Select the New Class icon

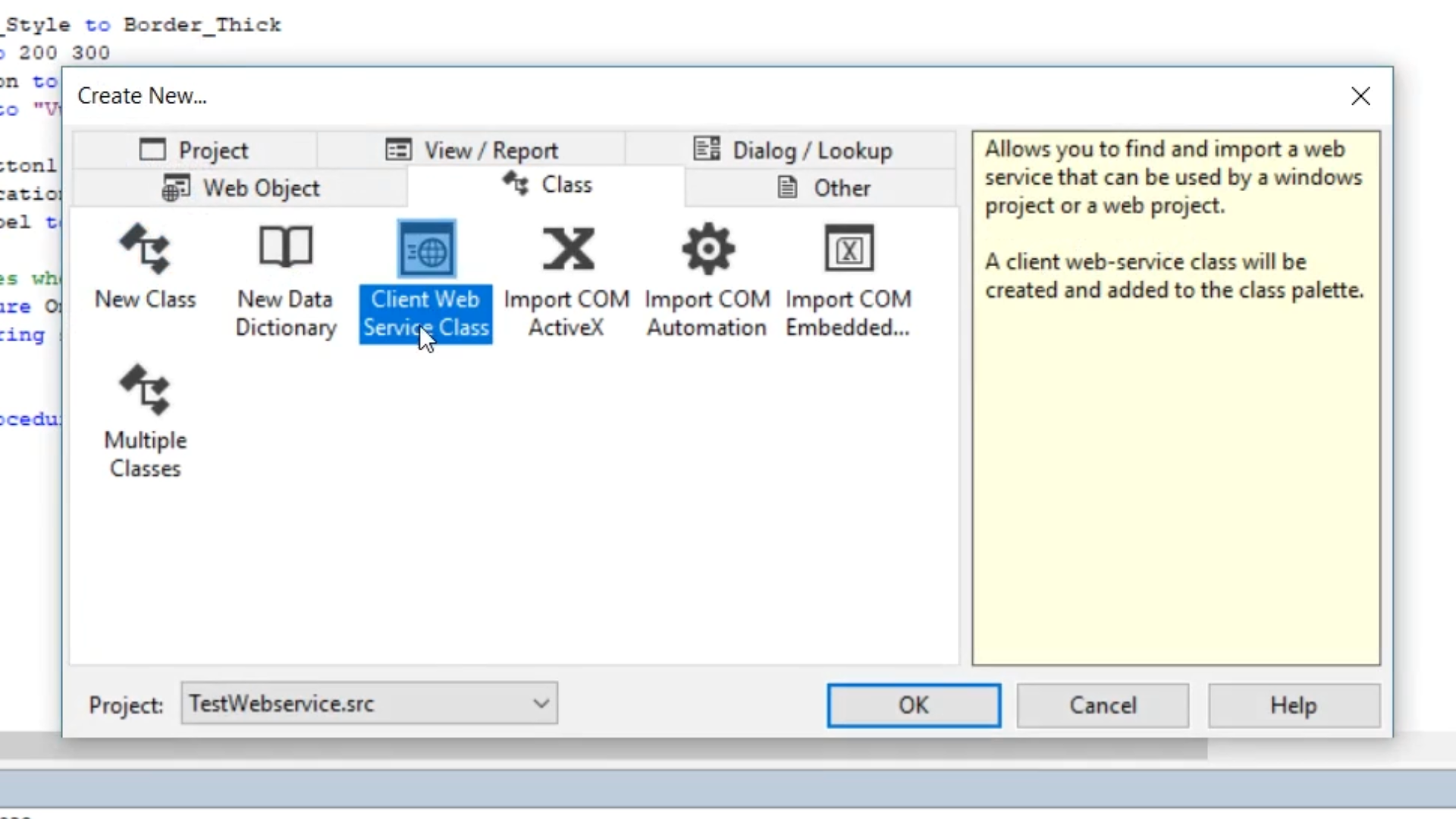(145, 249)
